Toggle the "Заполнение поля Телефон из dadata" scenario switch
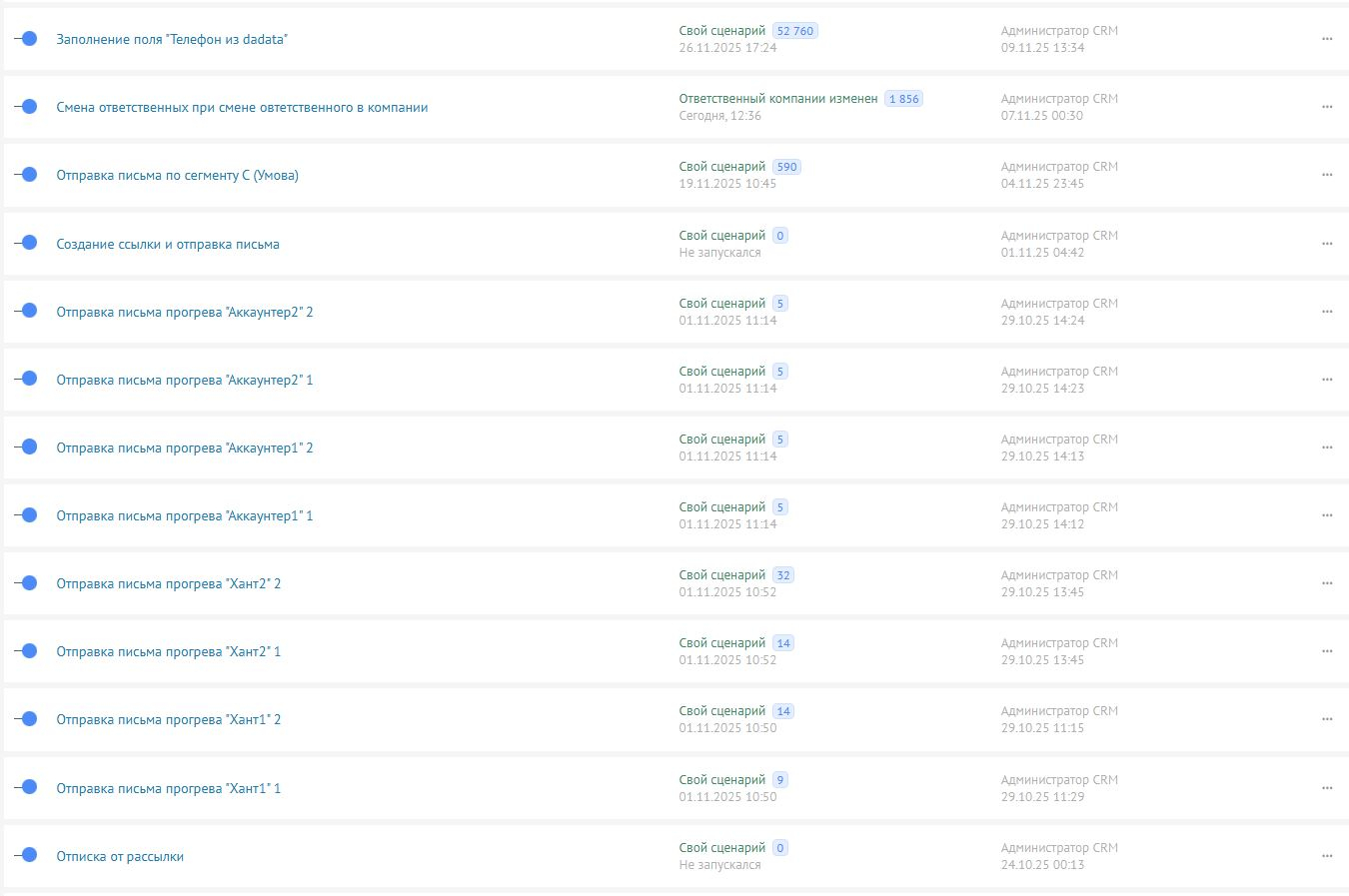Image resolution: width=1349 pixels, height=896 pixels. pyautogui.click(x=27, y=38)
